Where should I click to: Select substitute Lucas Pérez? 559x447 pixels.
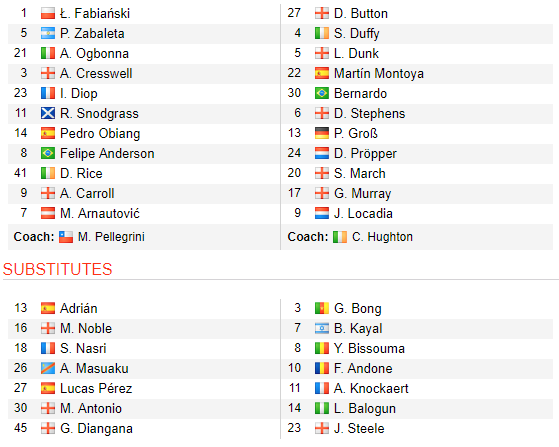96,388
